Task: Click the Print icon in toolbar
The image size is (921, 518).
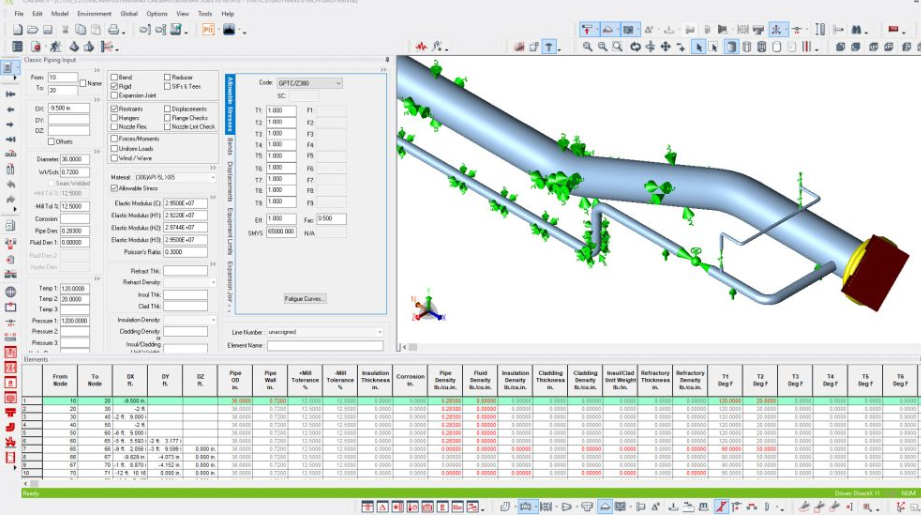Action: [113, 30]
